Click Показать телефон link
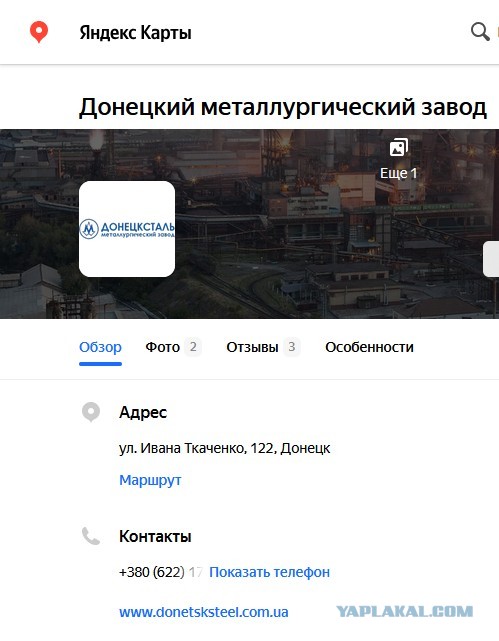Screen dimensions: 499x641 269,572
